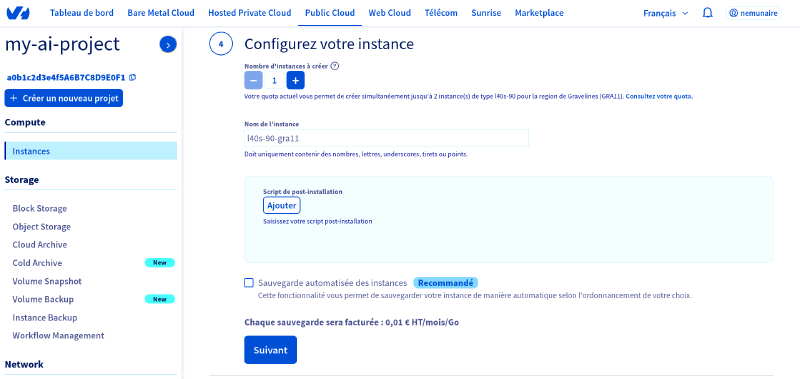
Task: Click the OVH logo icon
Action: point(17,13)
